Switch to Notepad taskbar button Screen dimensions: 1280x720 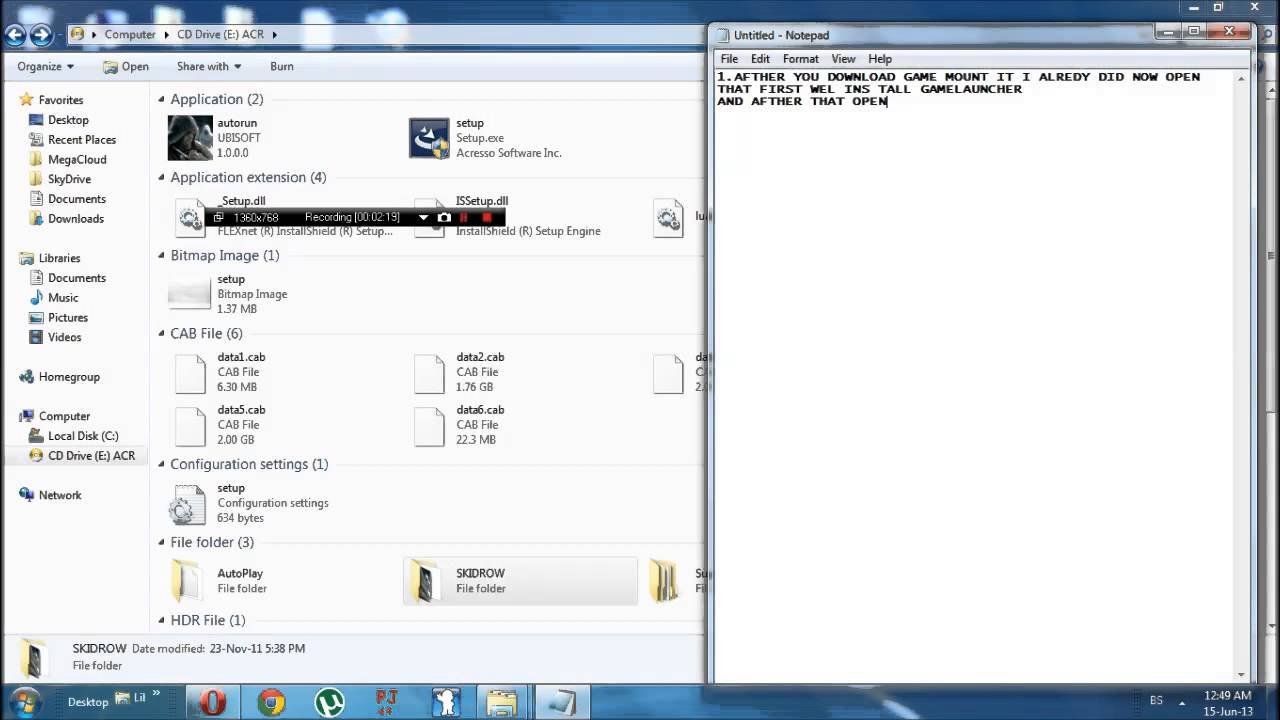tap(561, 702)
